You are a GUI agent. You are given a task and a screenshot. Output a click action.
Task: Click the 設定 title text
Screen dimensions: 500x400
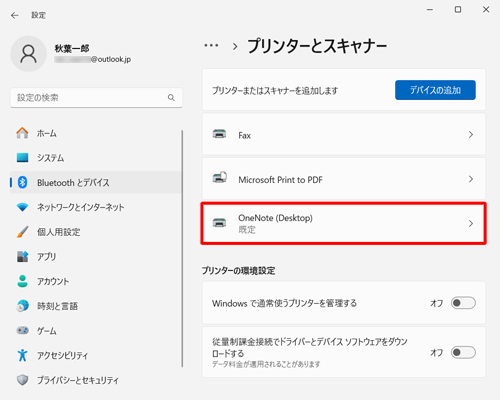[38, 15]
